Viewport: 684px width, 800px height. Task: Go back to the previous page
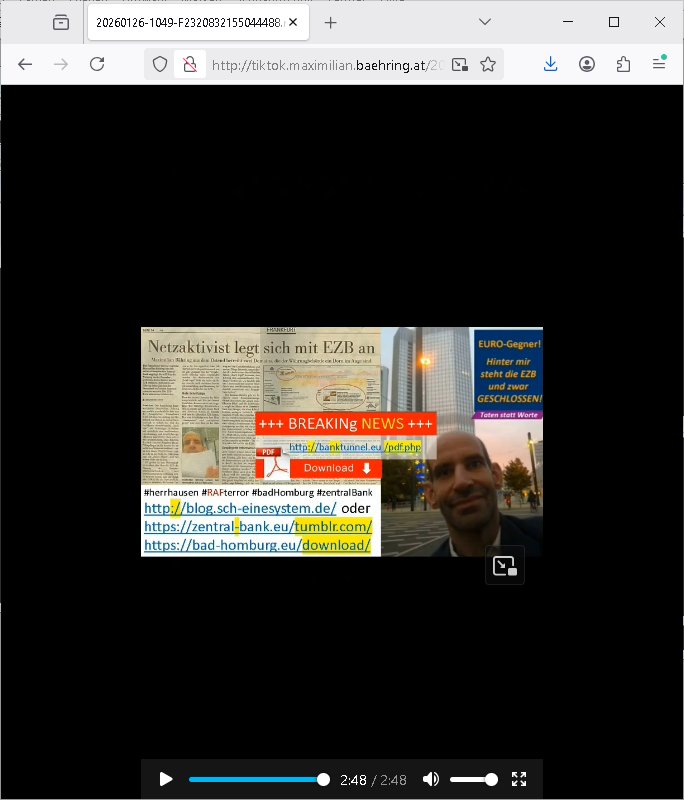coord(25,64)
